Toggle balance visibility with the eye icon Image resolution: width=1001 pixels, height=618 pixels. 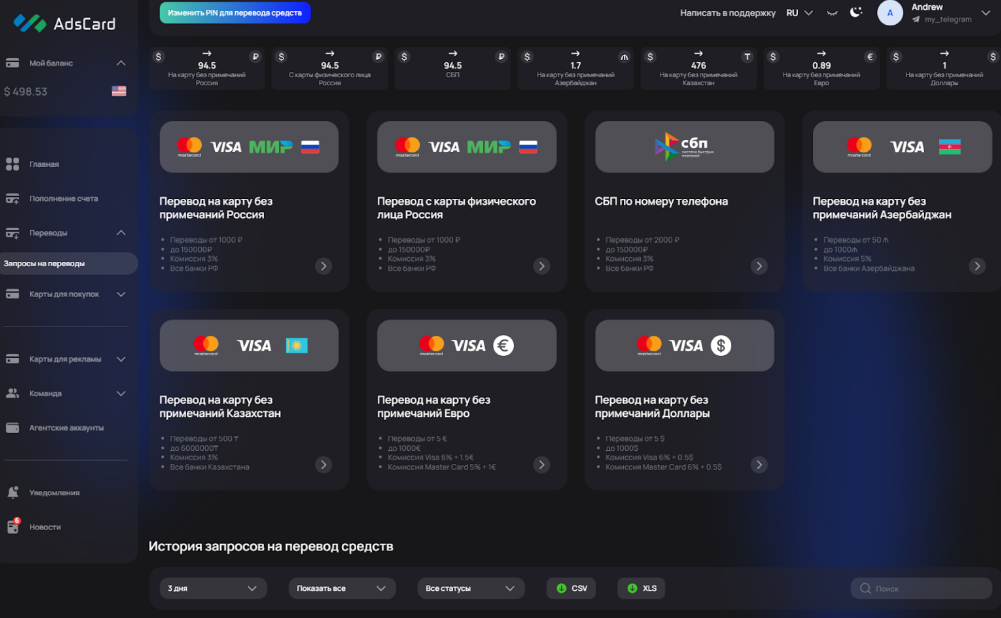tap(828, 13)
